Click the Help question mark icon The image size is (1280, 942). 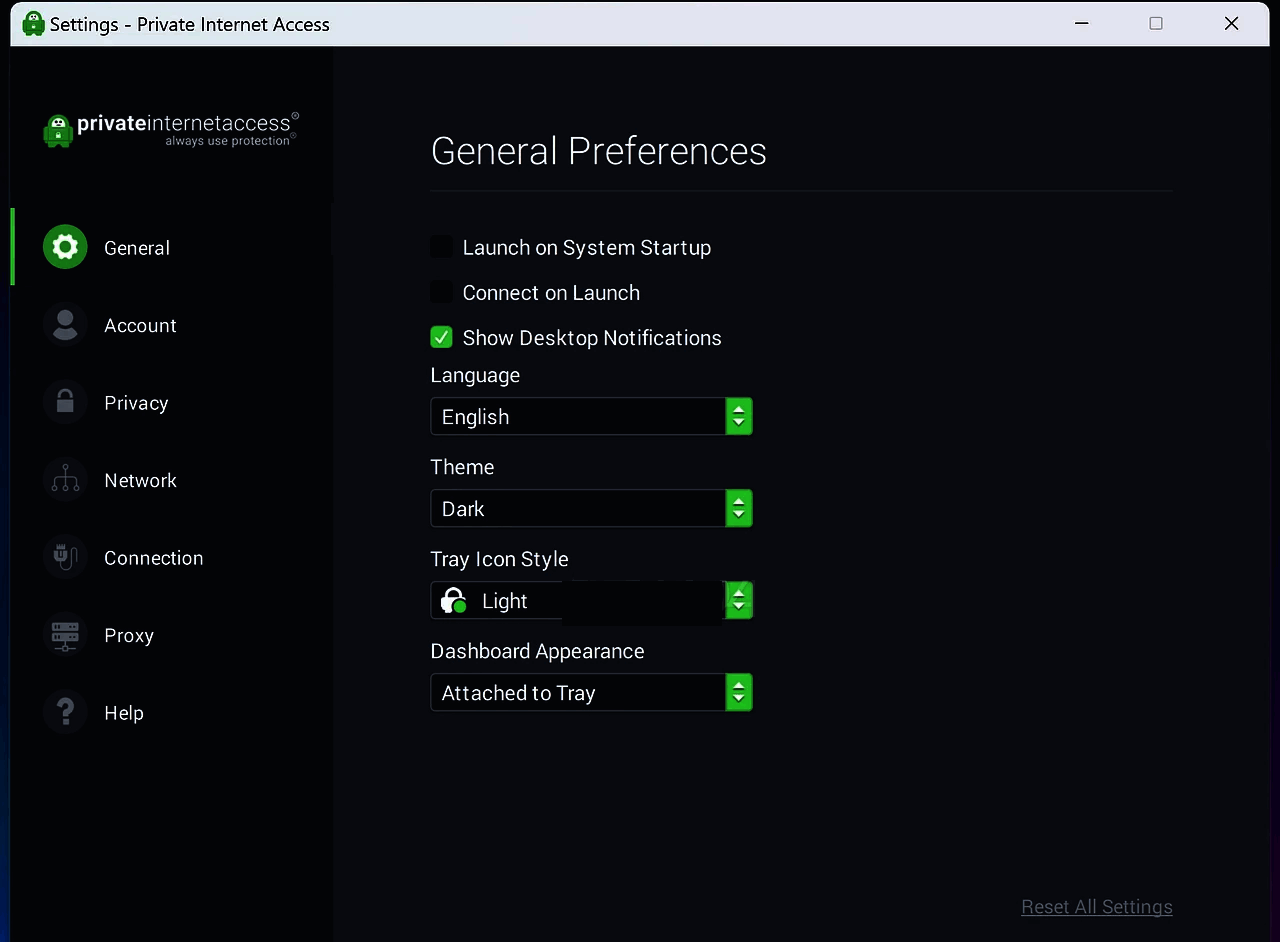[65, 712]
